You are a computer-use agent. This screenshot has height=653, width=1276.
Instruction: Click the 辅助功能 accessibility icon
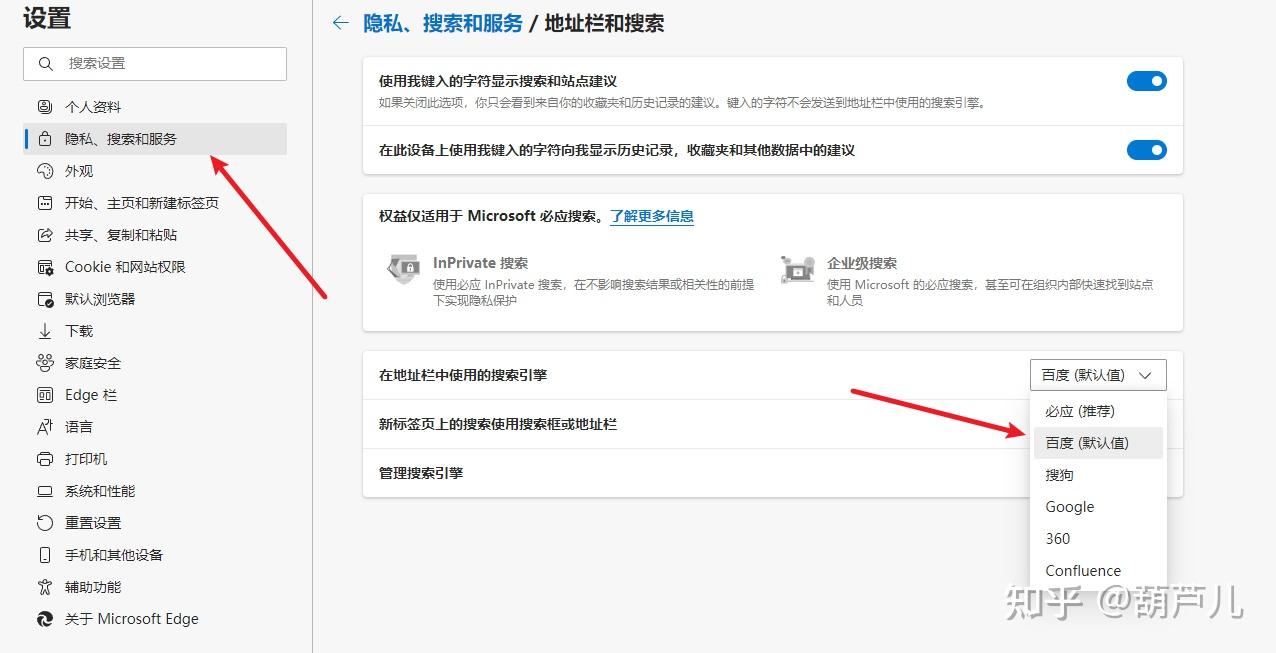(x=44, y=587)
